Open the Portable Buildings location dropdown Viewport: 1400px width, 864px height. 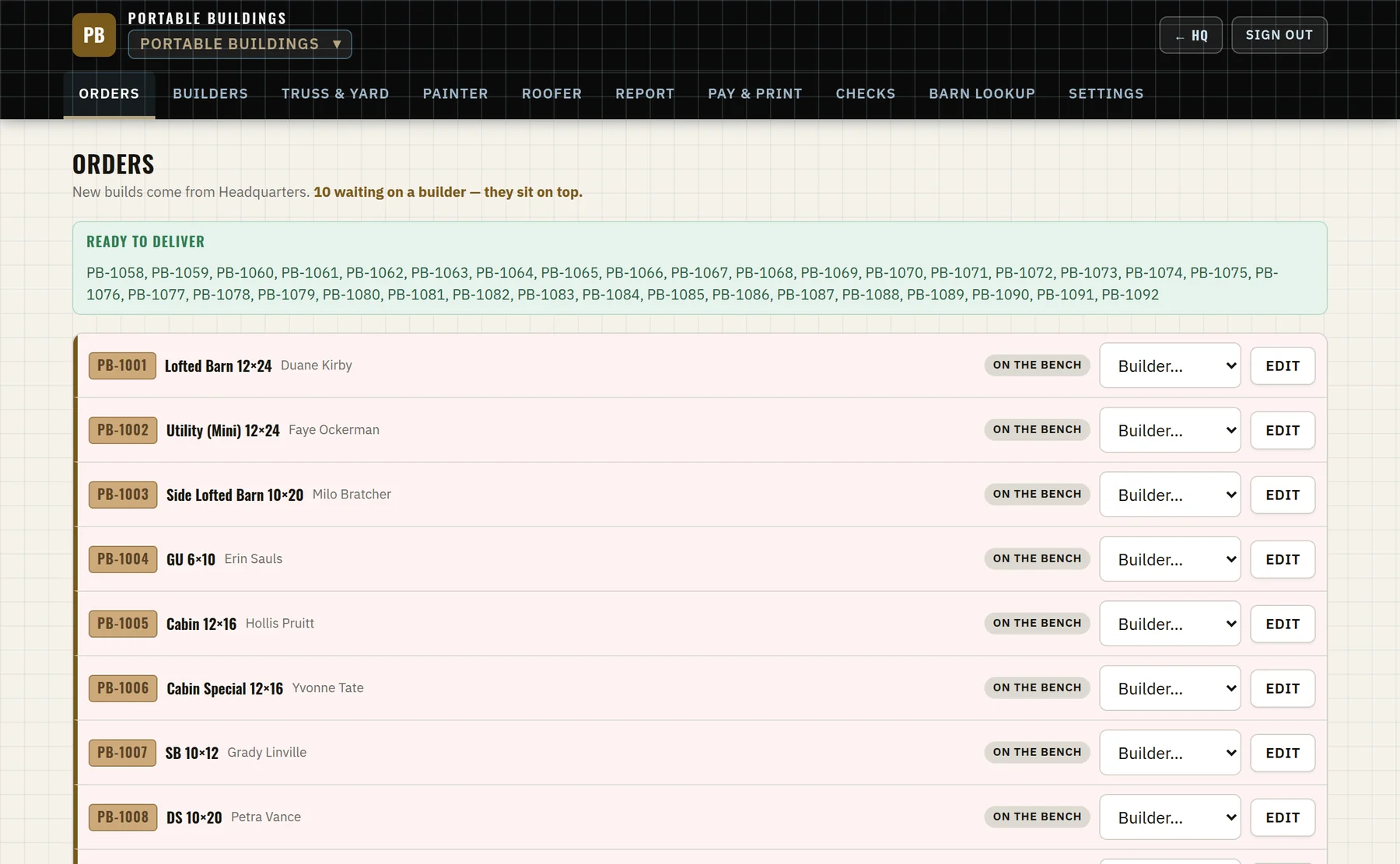click(240, 44)
